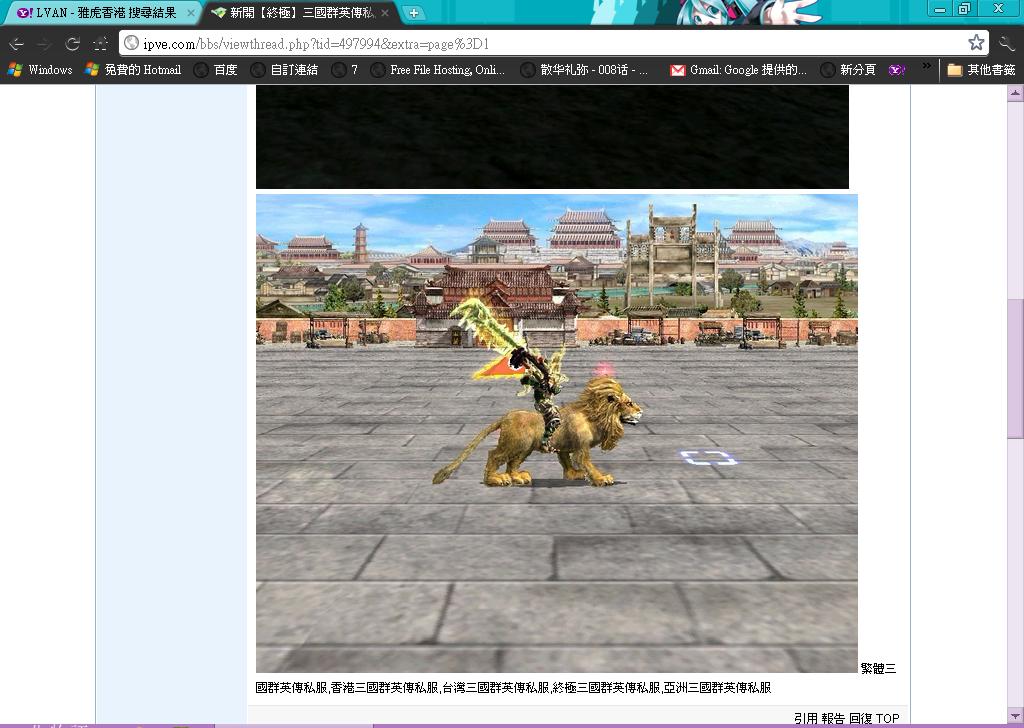Click the lion rider game screenshot
This screenshot has height=728, width=1024.
556,433
